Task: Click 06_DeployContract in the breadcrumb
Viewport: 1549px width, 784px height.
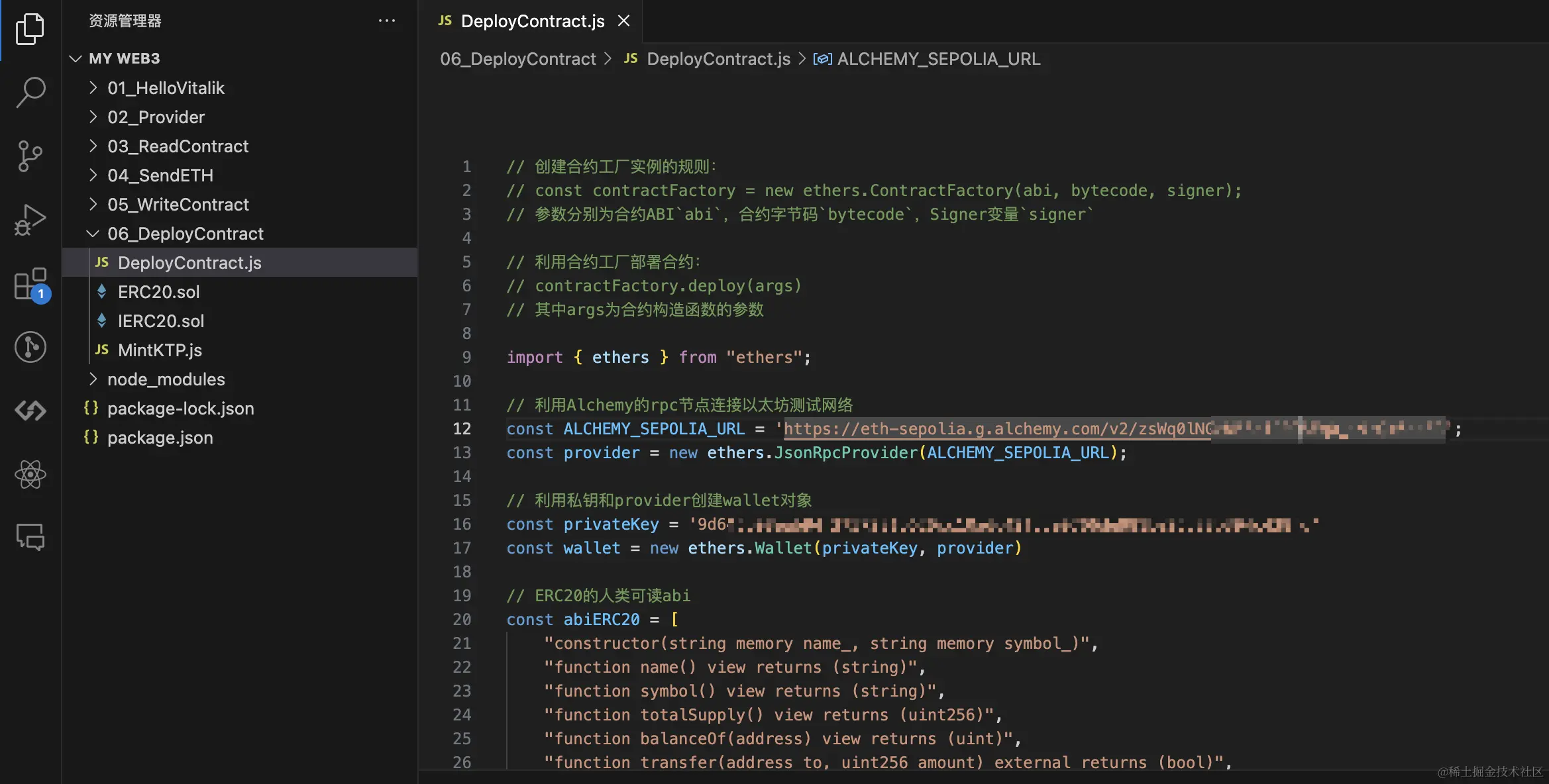Action: [x=517, y=59]
